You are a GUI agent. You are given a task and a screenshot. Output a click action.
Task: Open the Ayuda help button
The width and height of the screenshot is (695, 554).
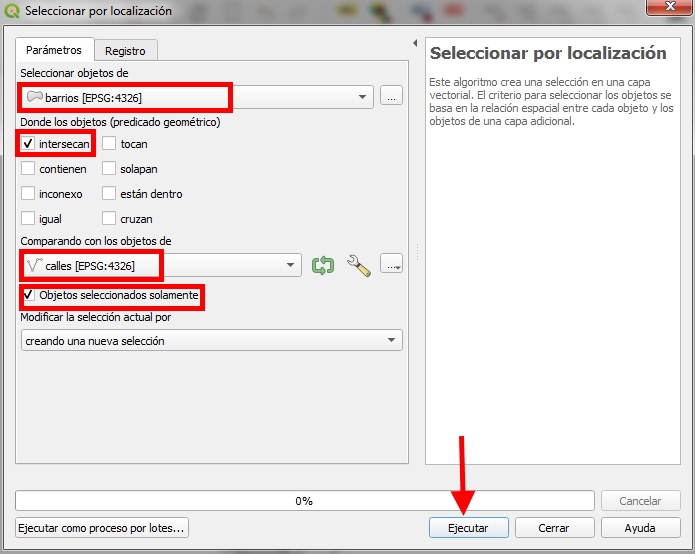pyautogui.click(x=640, y=528)
